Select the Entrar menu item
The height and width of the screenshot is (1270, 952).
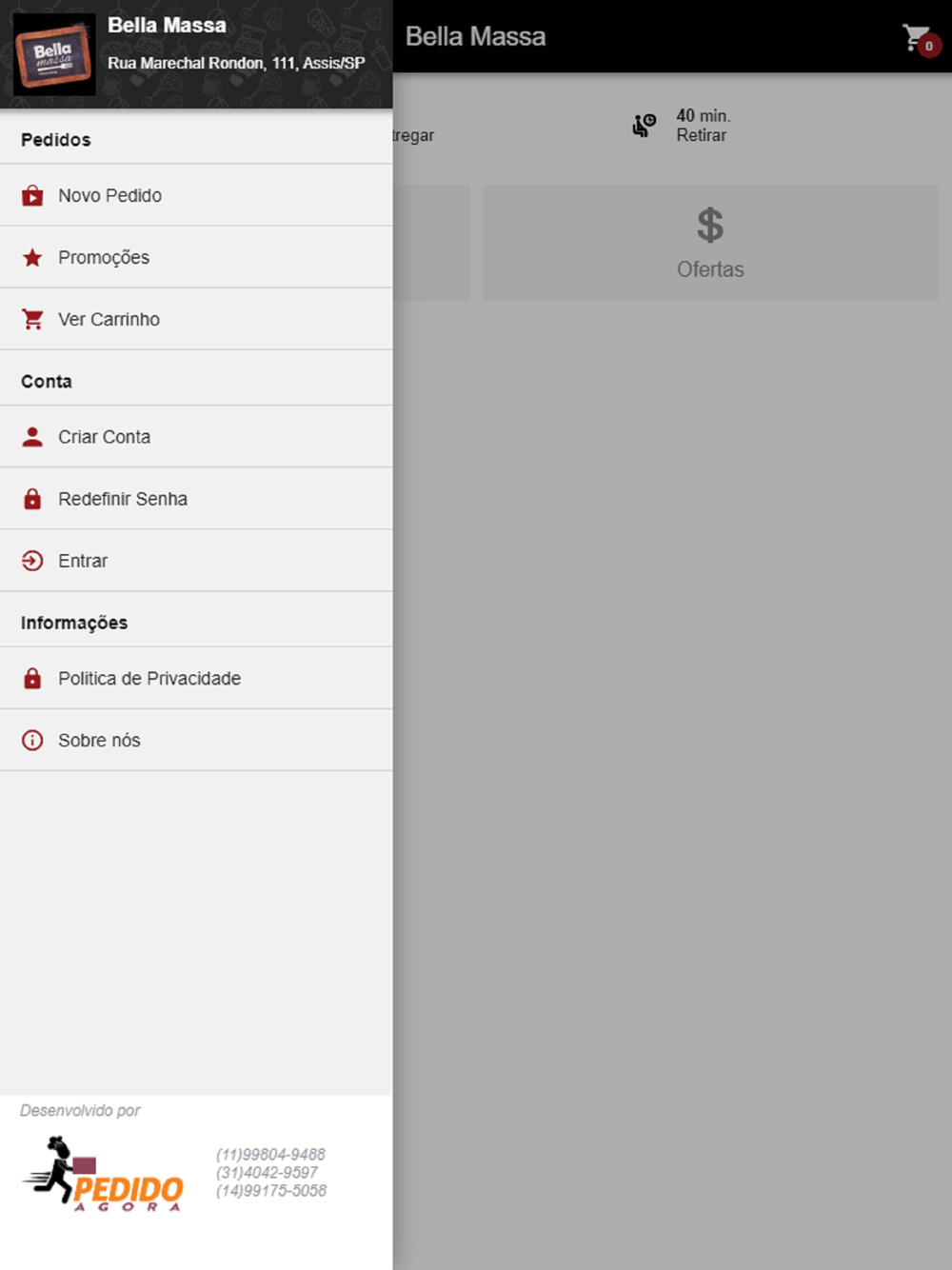(196, 561)
